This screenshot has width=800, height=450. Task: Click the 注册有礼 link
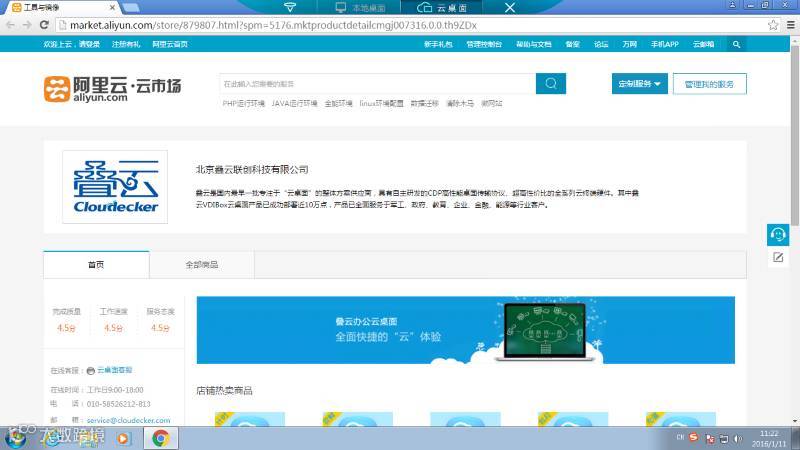tap(126, 44)
